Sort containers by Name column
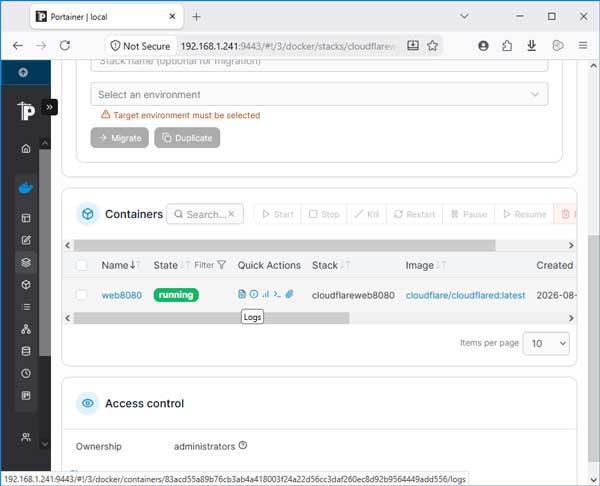Screen dimensions: 600x486 pos(121,265)
